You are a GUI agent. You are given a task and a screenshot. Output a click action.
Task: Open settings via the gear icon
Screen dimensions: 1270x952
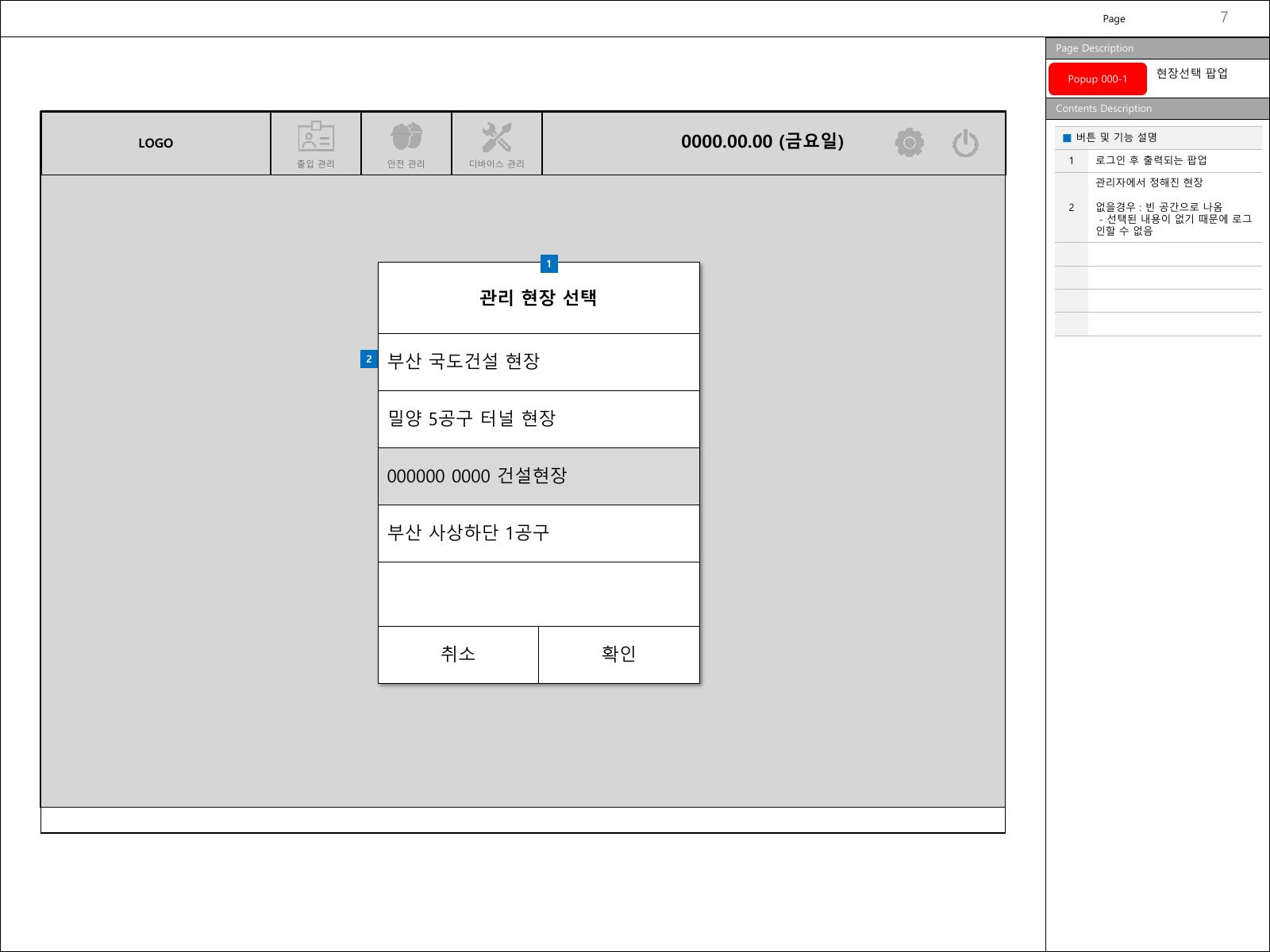tap(909, 144)
